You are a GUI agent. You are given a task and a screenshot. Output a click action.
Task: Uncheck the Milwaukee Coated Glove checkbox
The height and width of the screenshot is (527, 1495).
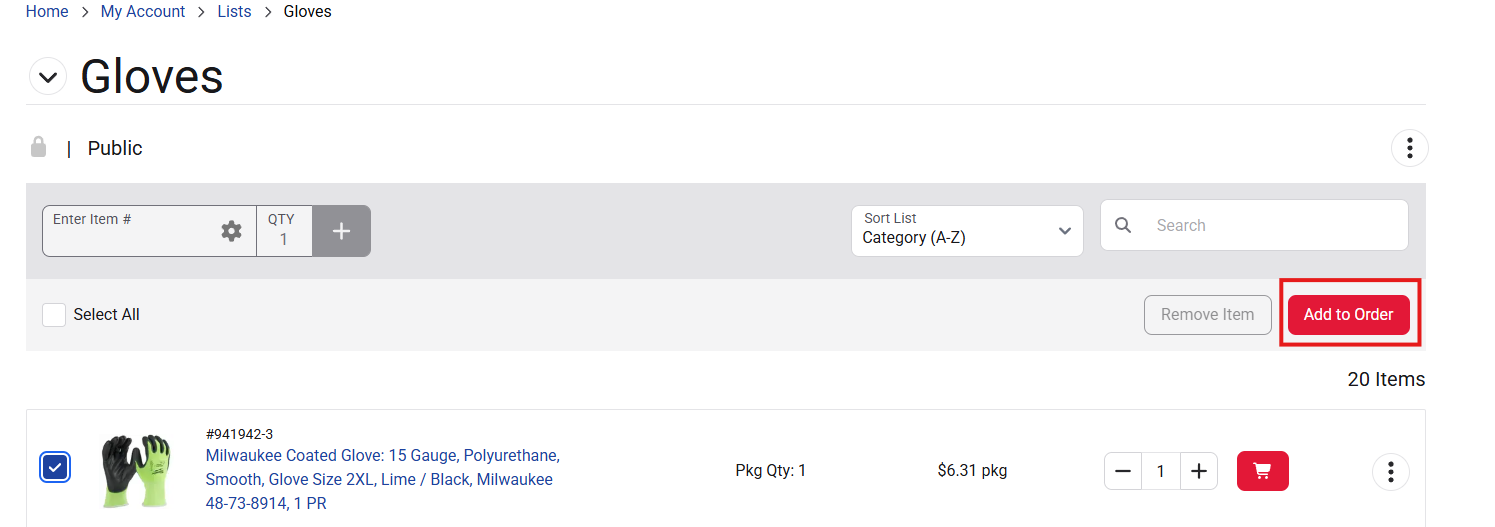point(55,467)
